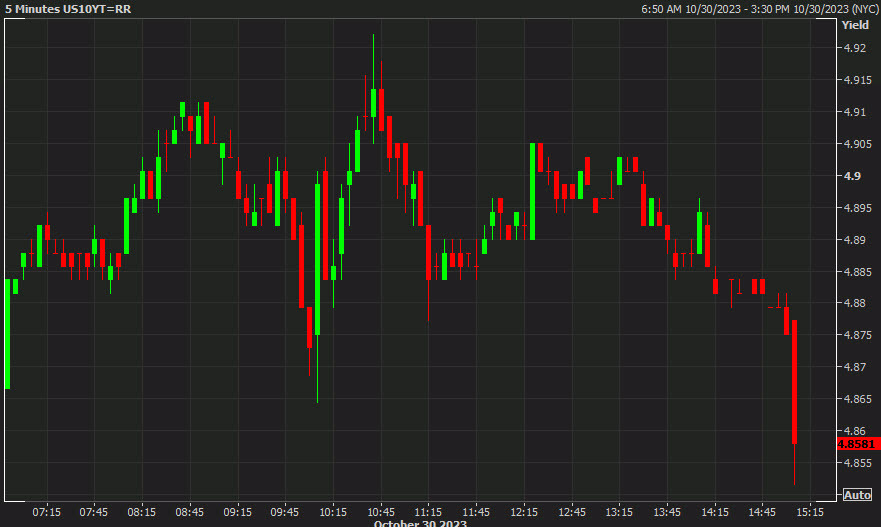This screenshot has height=527, width=881.
Task: Click the 4.855 yield axis label
Action: pos(855,463)
